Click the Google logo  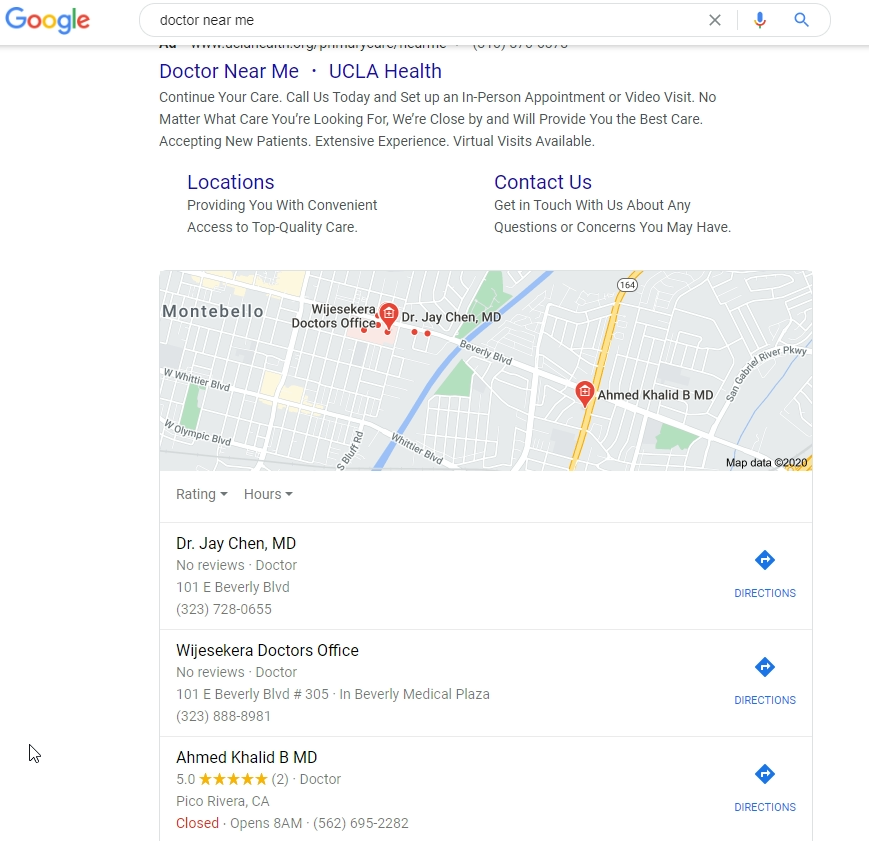pyautogui.click(x=47, y=20)
